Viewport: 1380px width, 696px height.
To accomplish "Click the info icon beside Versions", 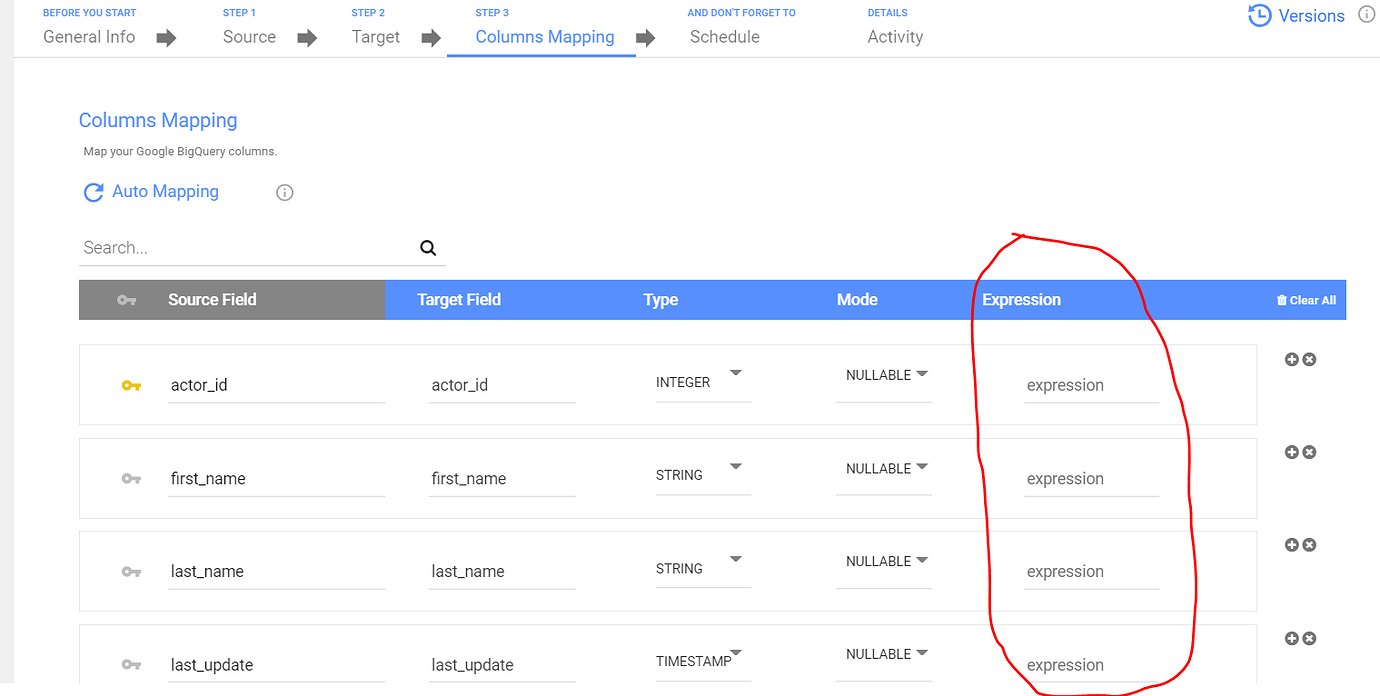I will click(1367, 15).
